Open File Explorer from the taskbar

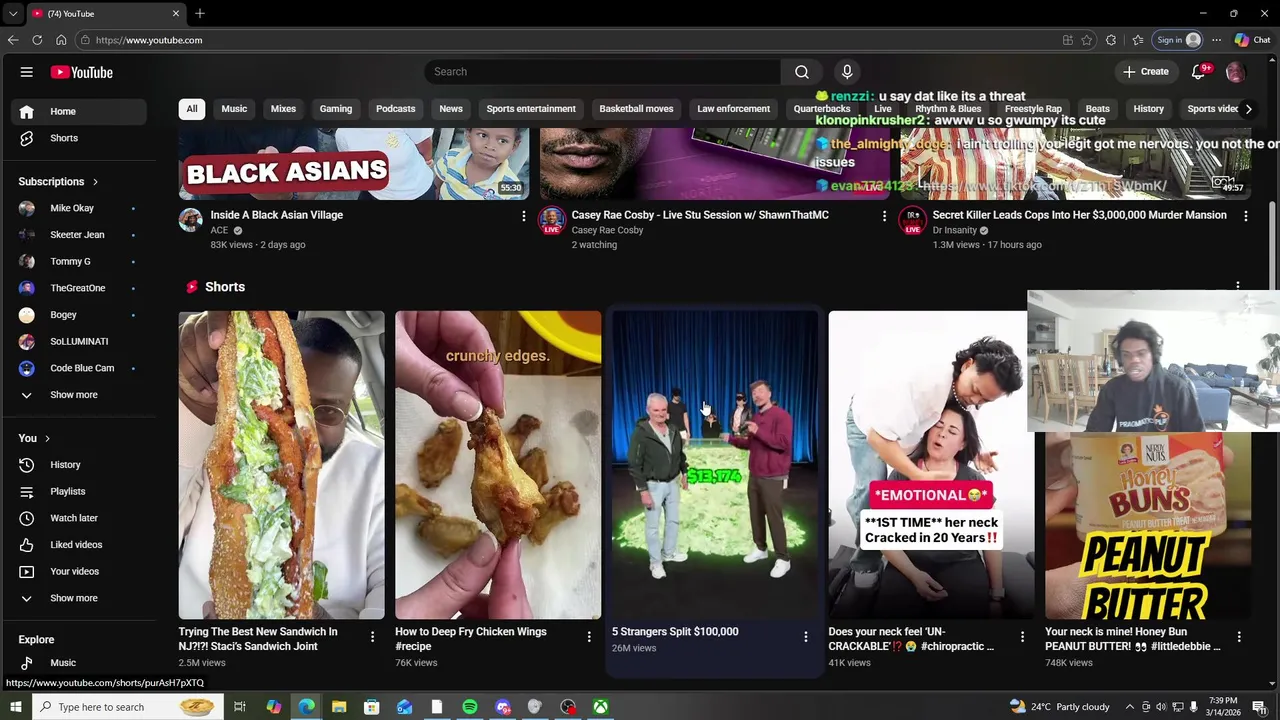[x=339, y=707]
